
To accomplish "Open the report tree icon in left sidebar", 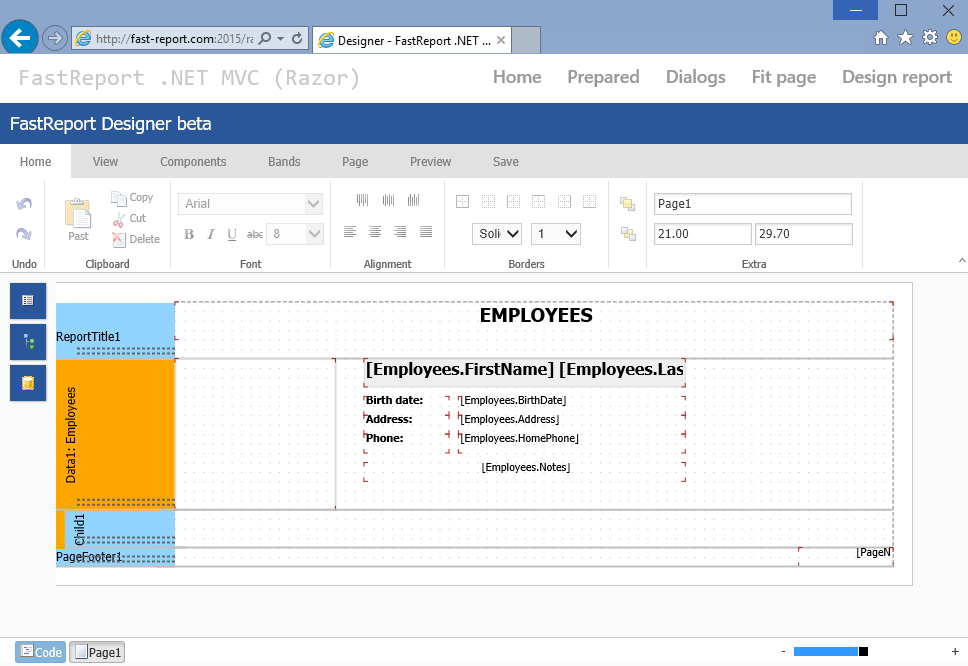I will pos(28,342).
